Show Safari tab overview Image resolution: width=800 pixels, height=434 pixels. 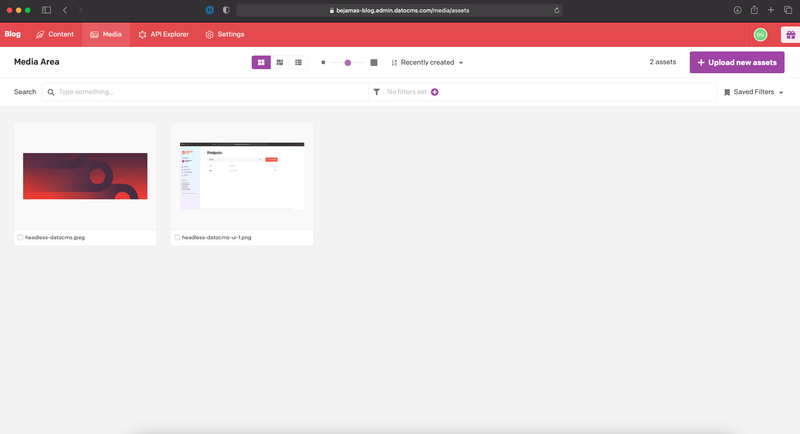[788, 10]
